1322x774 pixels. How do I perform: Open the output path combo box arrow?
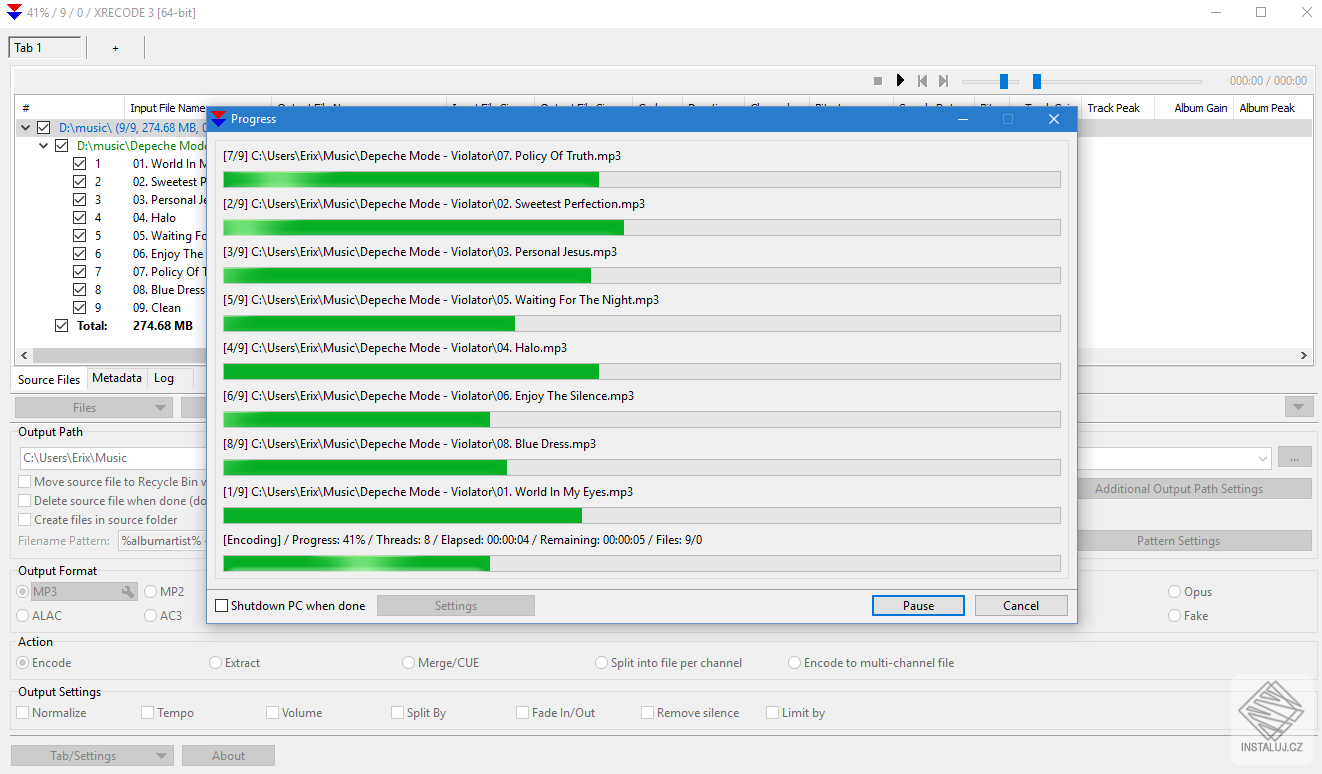click(x=1261, y=458)
